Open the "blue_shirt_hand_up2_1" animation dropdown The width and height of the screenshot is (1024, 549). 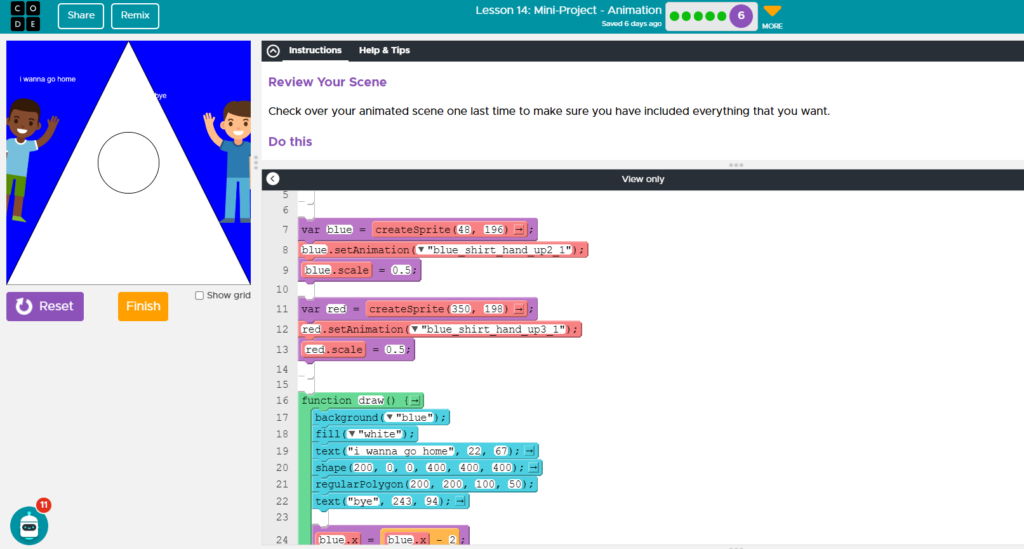[x=421, y=250]
